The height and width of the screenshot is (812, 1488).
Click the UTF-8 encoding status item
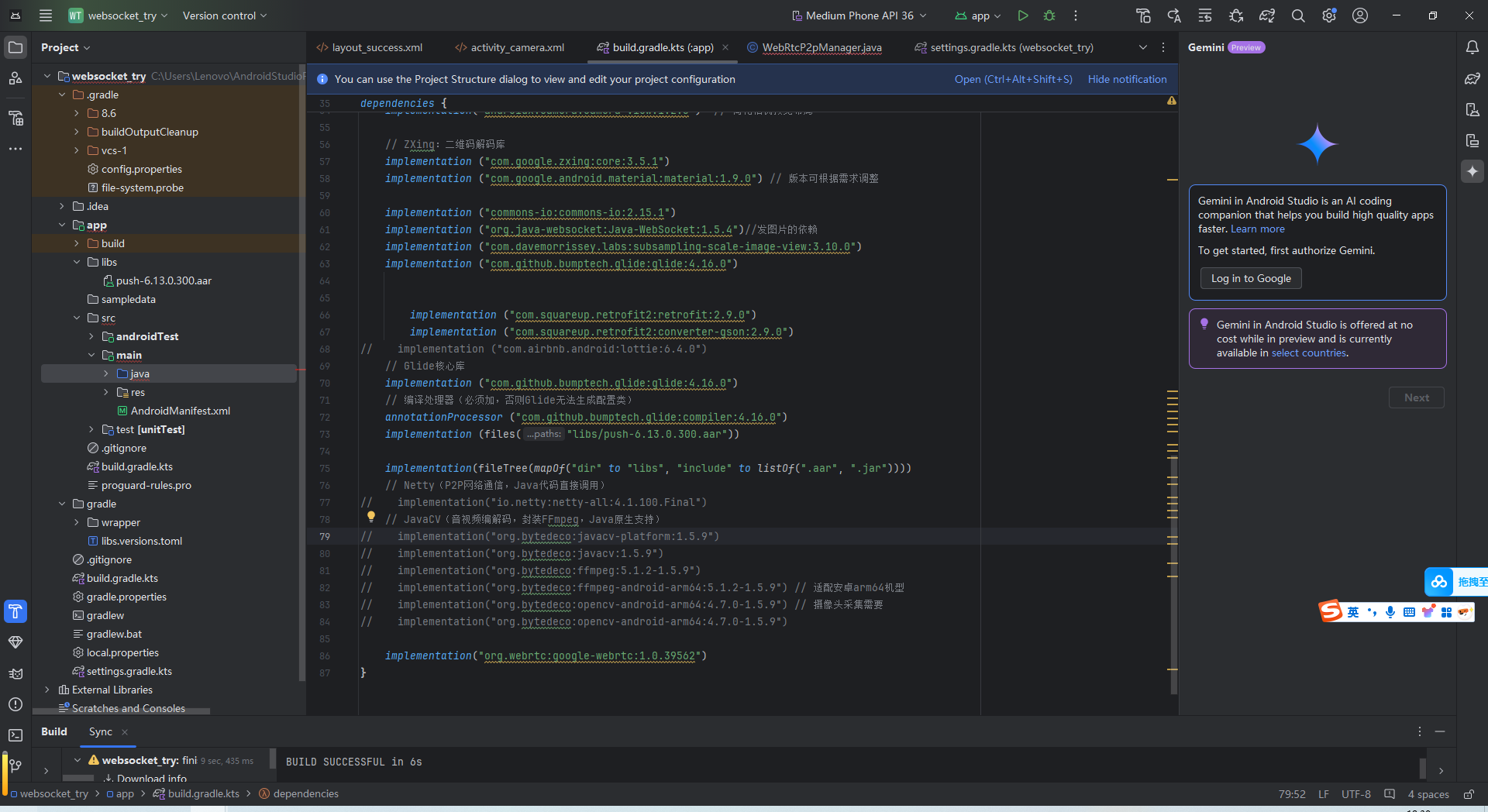click(x=1355, y=794)
